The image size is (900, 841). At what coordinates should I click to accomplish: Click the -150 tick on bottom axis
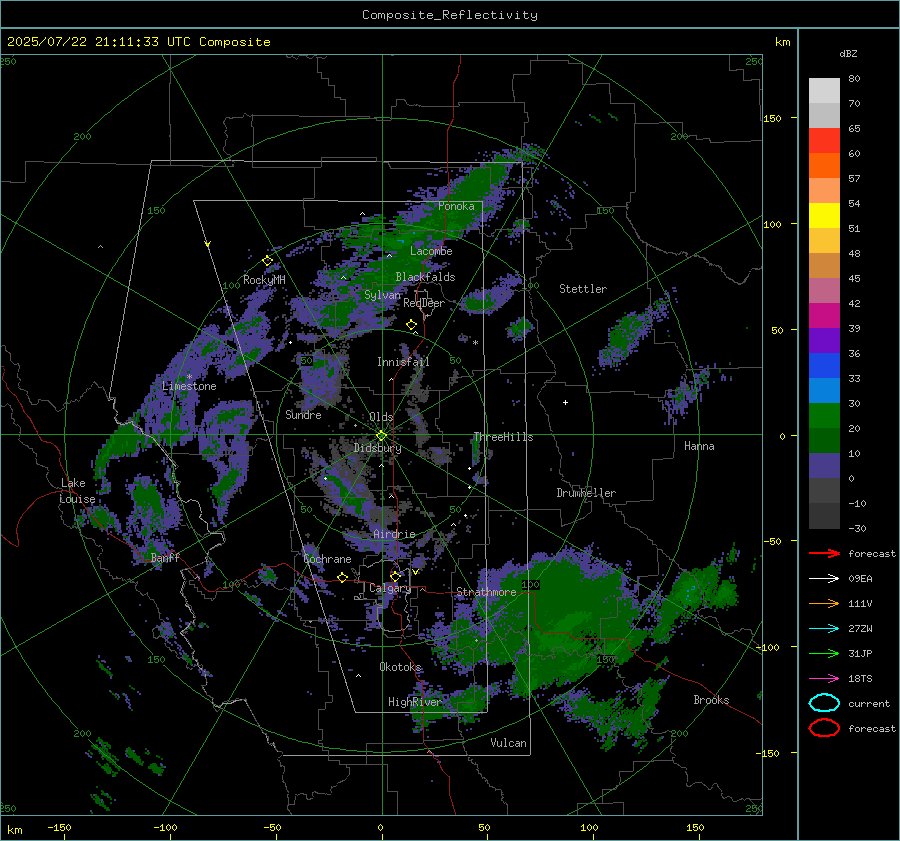pos(59,828)
